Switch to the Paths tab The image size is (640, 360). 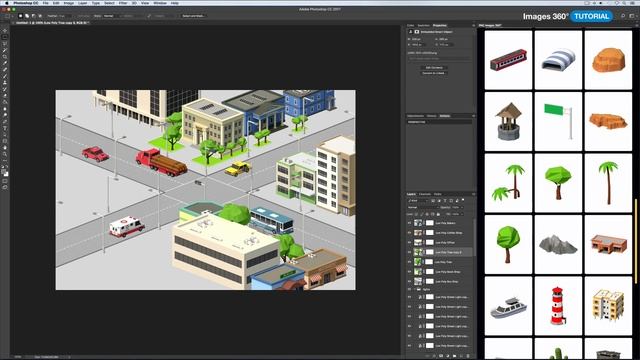pos(438,194)
